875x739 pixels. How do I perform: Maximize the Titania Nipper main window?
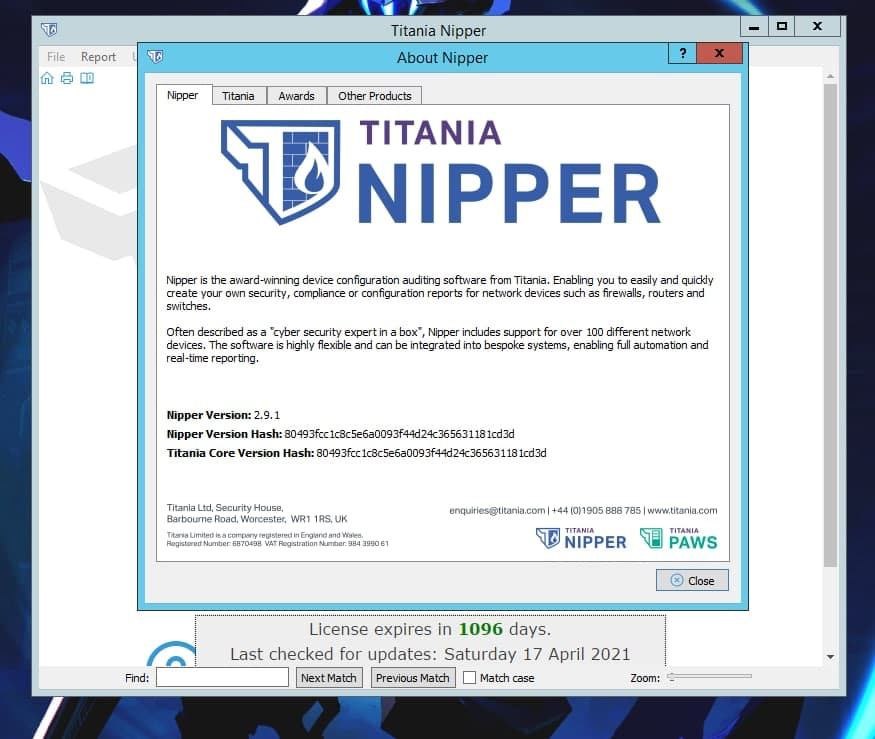click(782, 26)
